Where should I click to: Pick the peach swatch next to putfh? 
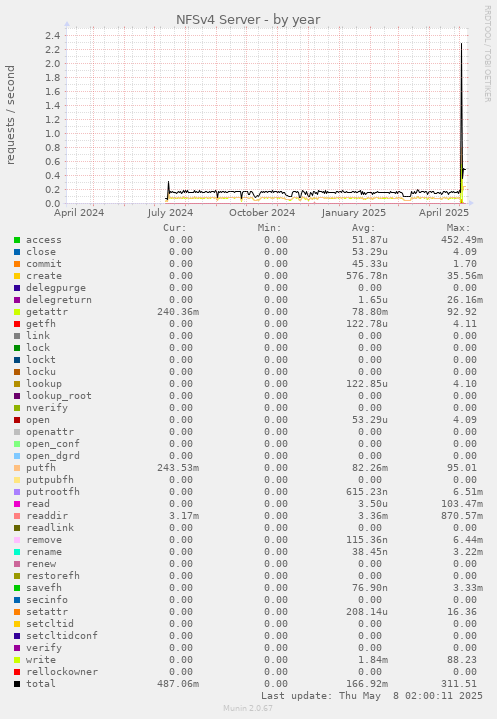click(17, 468)
